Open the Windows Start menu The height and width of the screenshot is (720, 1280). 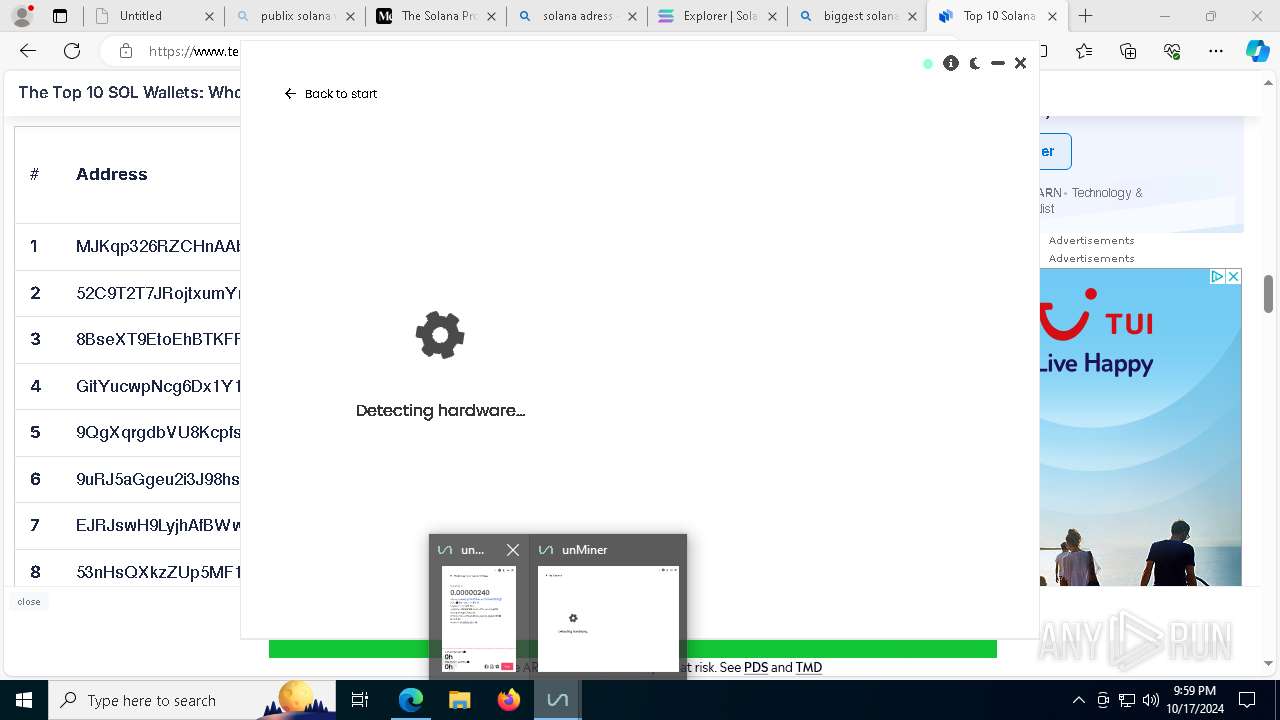23,700
